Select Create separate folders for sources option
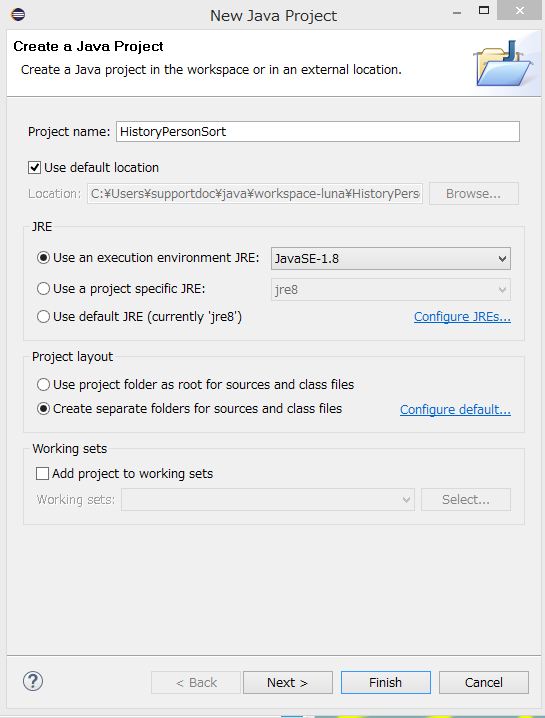The height and width of the screenshot is (718, 545). click(x=43, y=408)
